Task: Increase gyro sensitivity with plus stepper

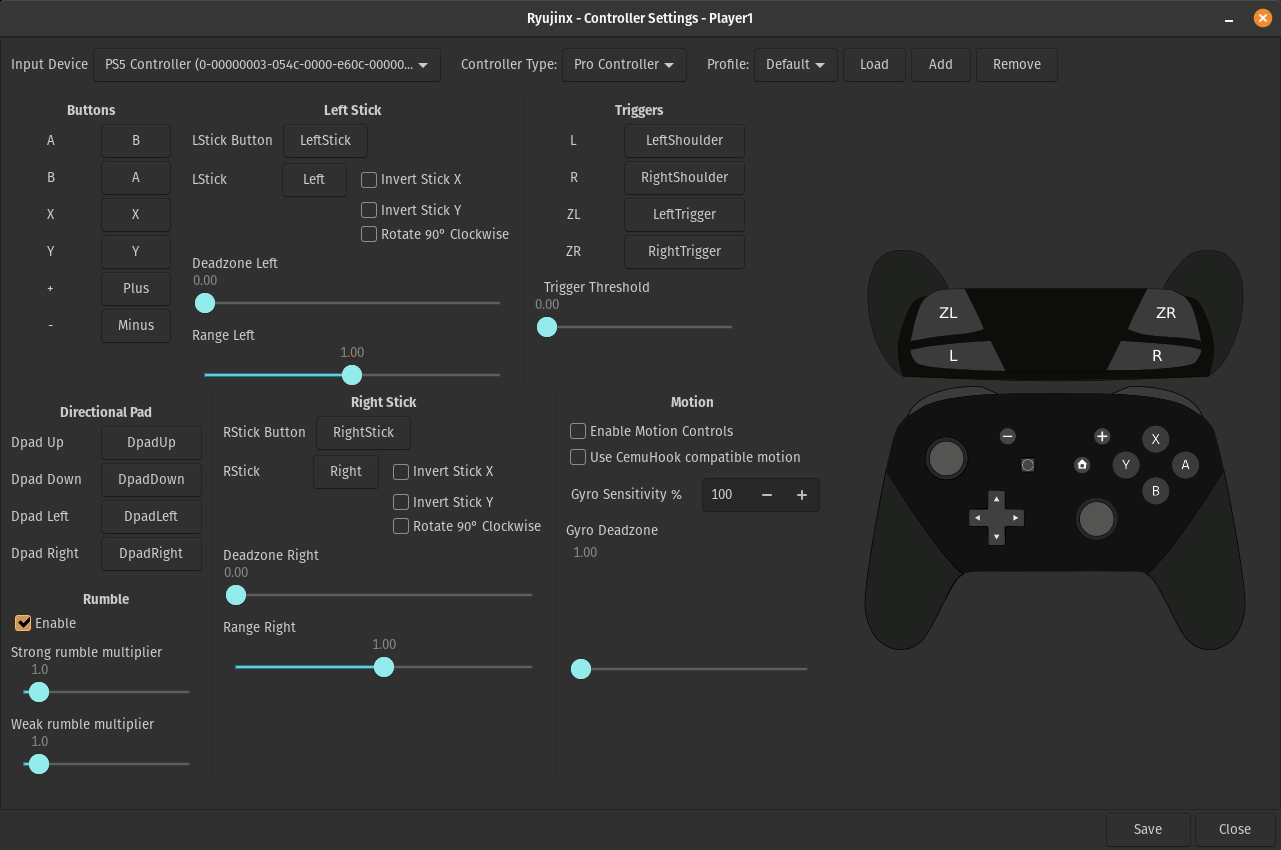Action: (x=802, y=495)
